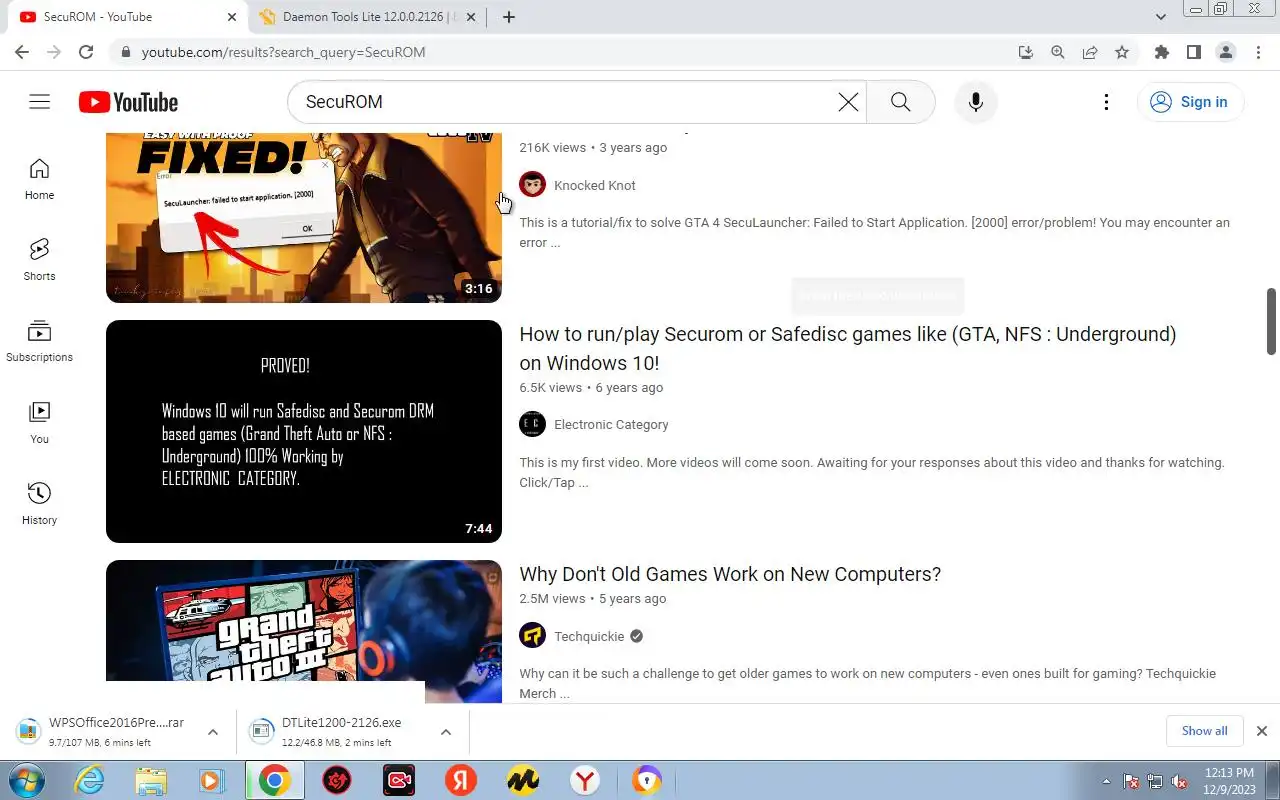Click the taskbar clock 12:13 PM
This screenshot has width=1280, height=800.
(x=1230, y=780)
